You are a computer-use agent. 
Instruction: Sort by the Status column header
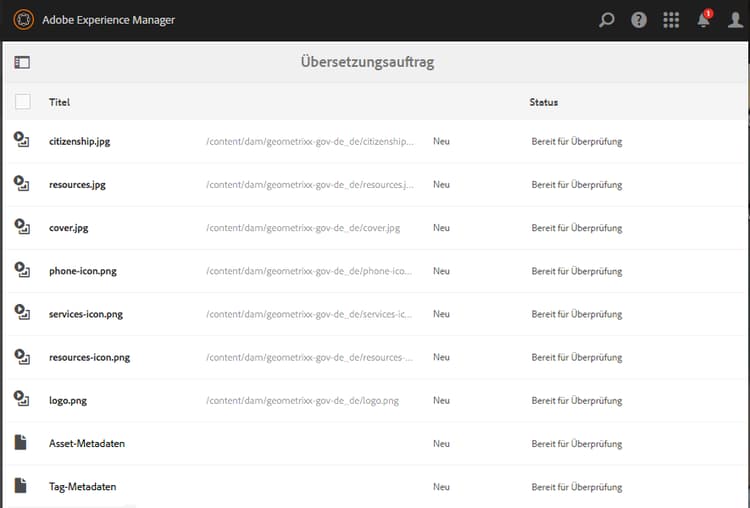coord(543,102)
